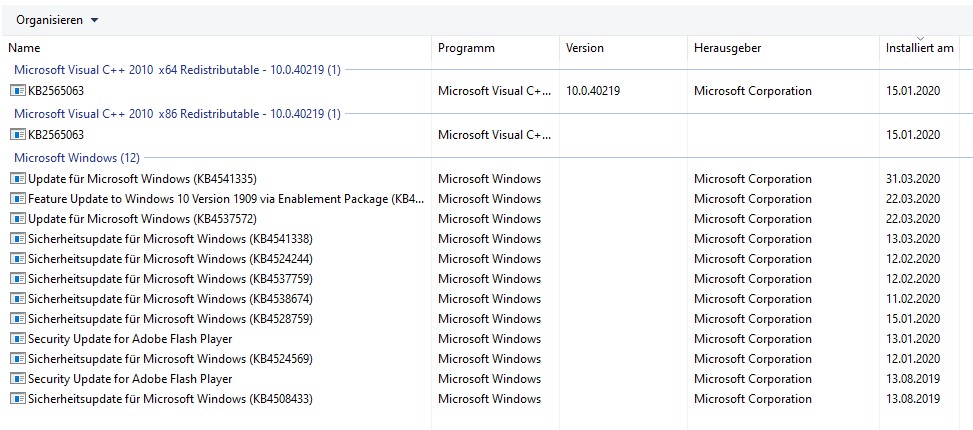The width and height of the screenshot is (973, 430).
Task: Click icon of Feature Update to Windows 10 Version 1909
Action: [18, 199]
